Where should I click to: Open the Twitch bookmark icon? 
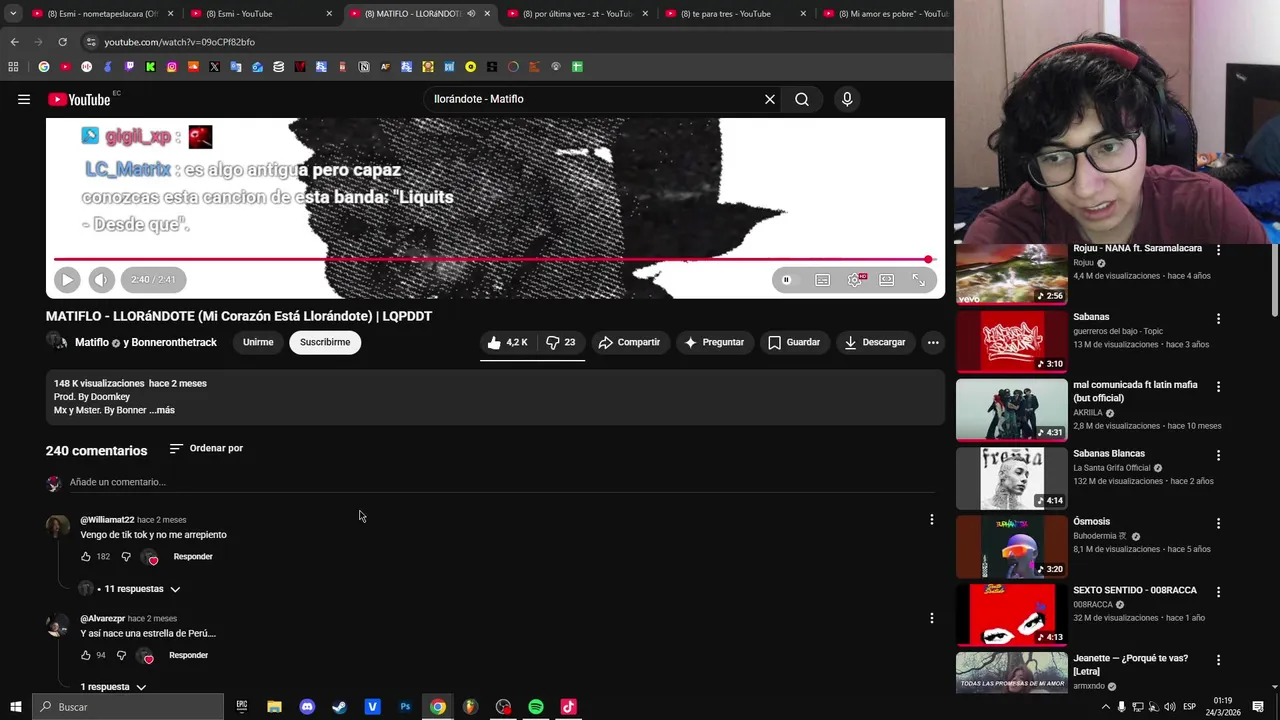tap(129, 67)
